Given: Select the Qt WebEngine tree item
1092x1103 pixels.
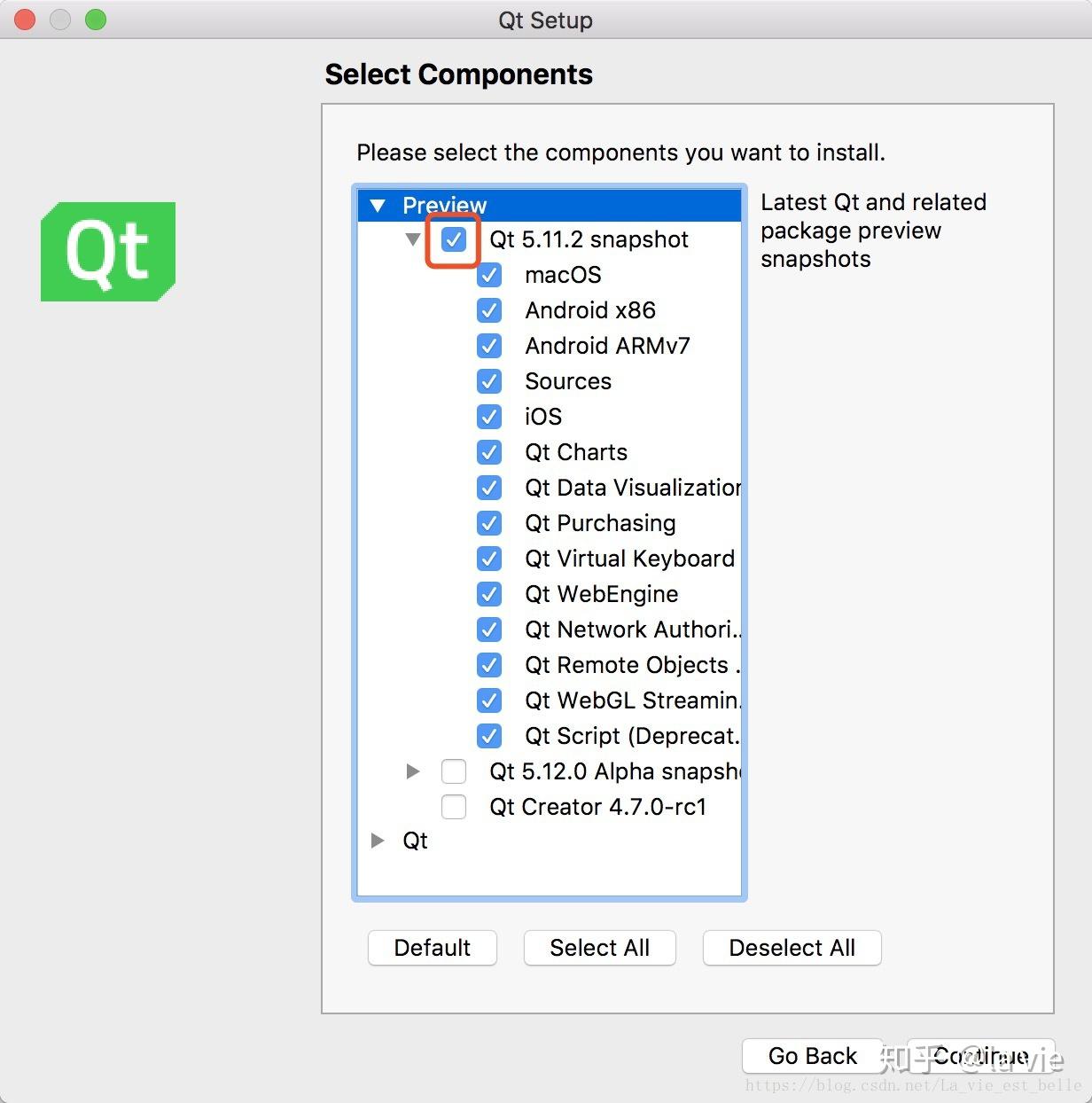Looking at the screenshot, I should (x=601, y=594).
